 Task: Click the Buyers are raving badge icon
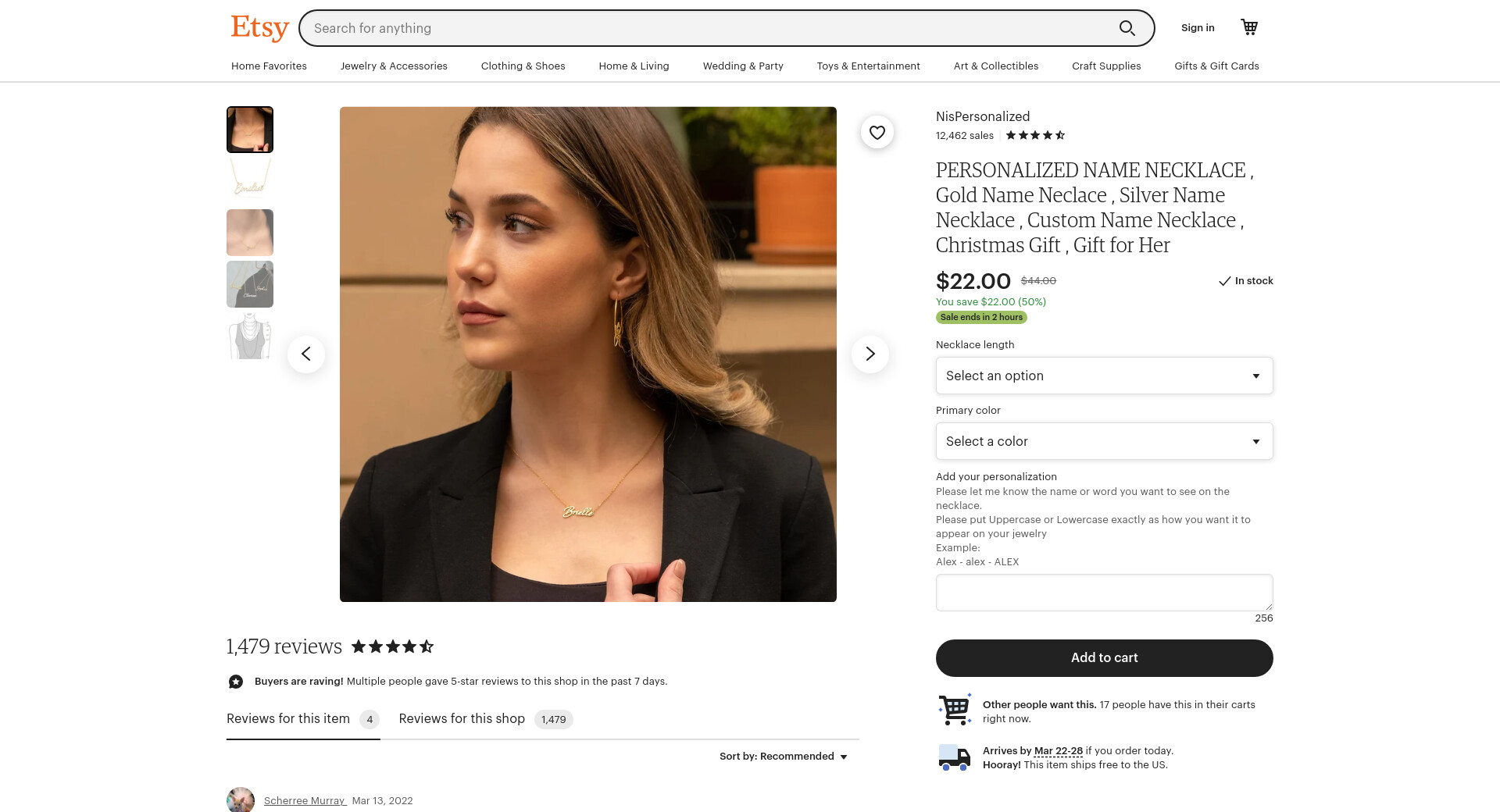point(236,682)
